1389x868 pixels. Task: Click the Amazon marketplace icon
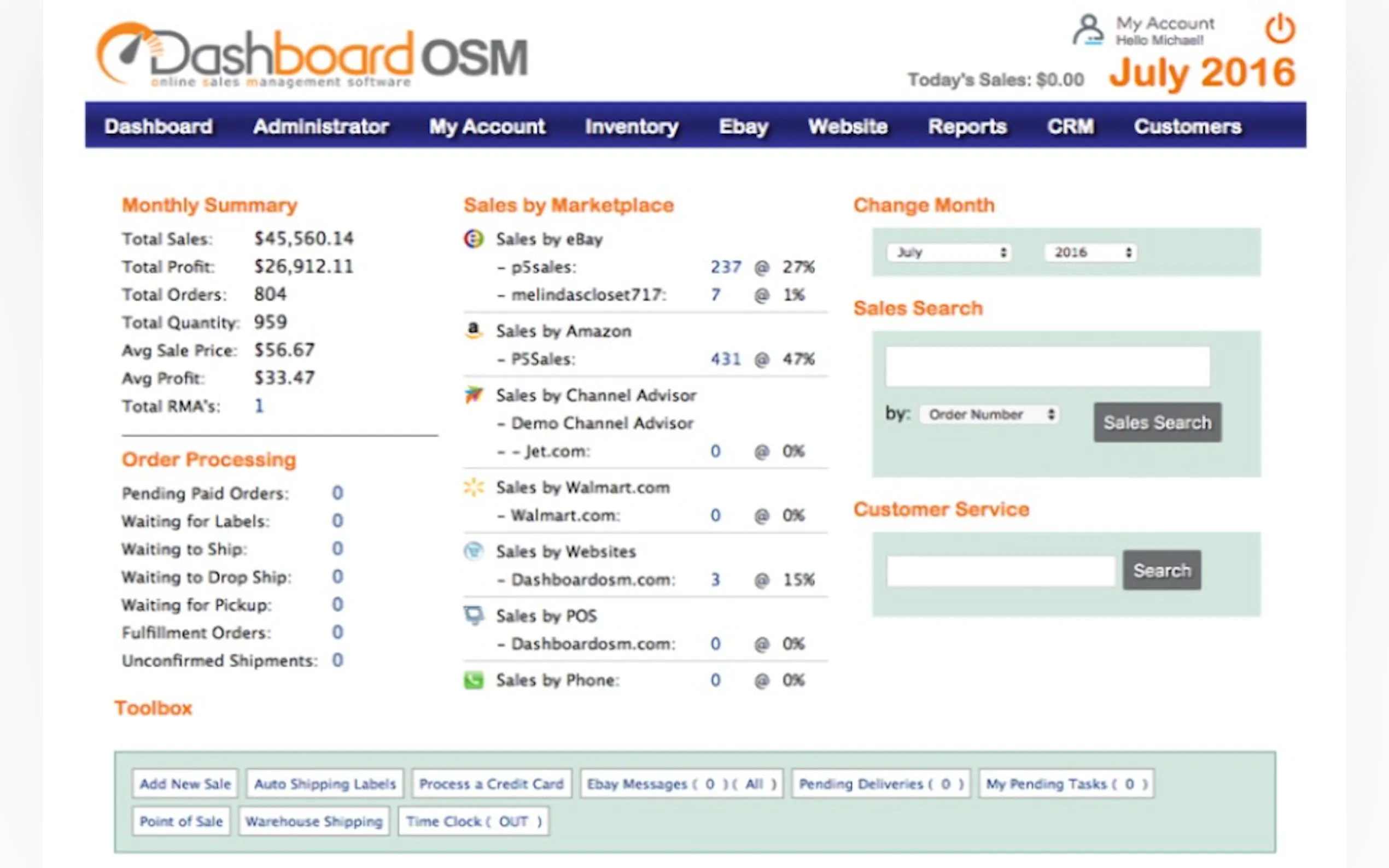point(474,330)
